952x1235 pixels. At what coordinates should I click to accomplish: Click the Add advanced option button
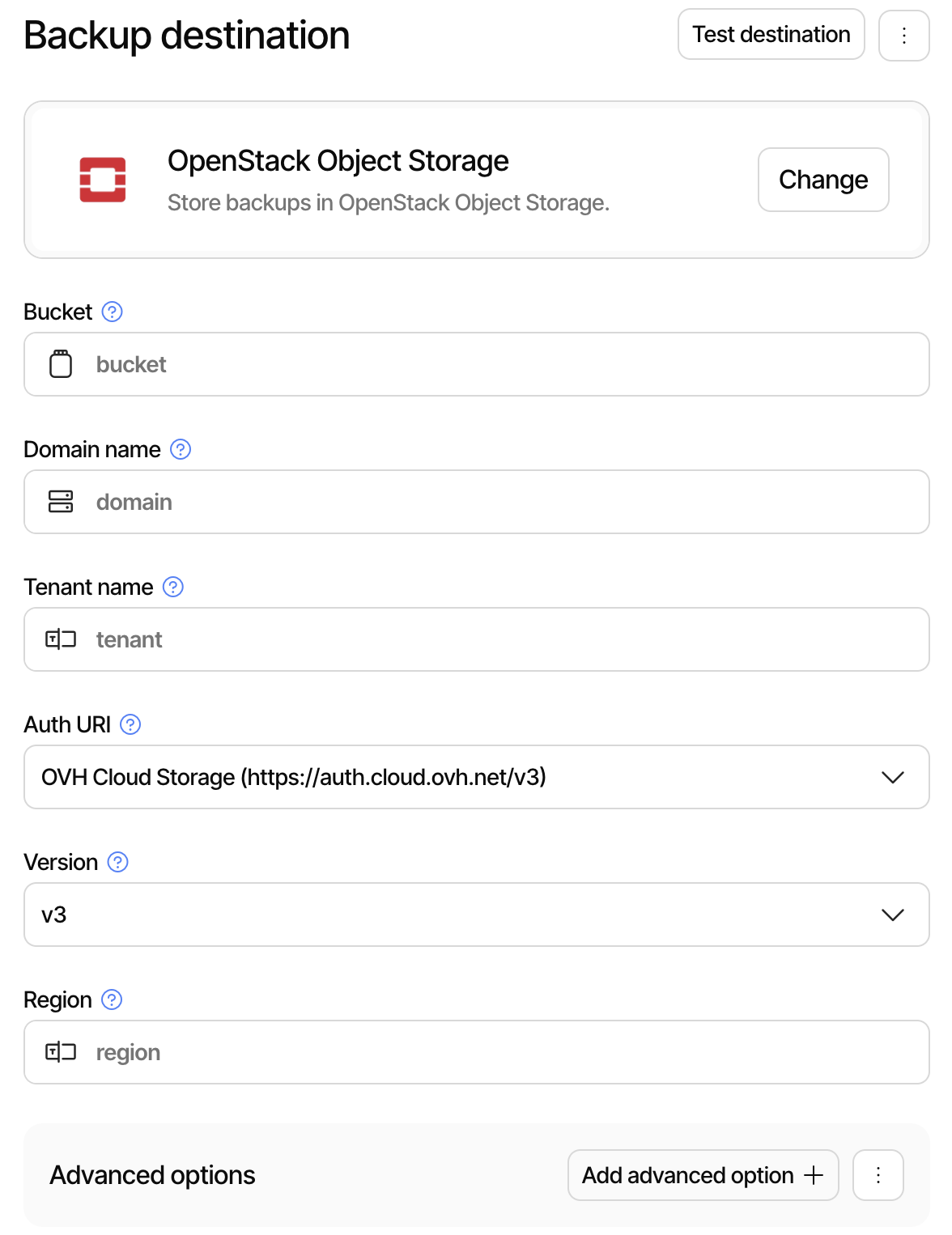702,1175
